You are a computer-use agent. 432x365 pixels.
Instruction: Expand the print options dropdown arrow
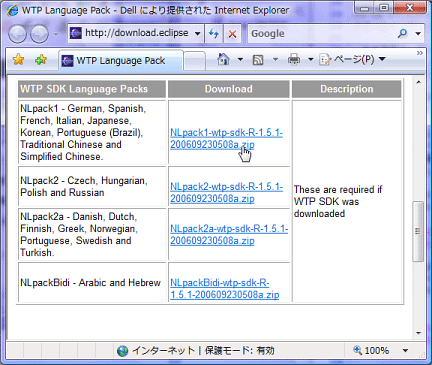(311, 60)
